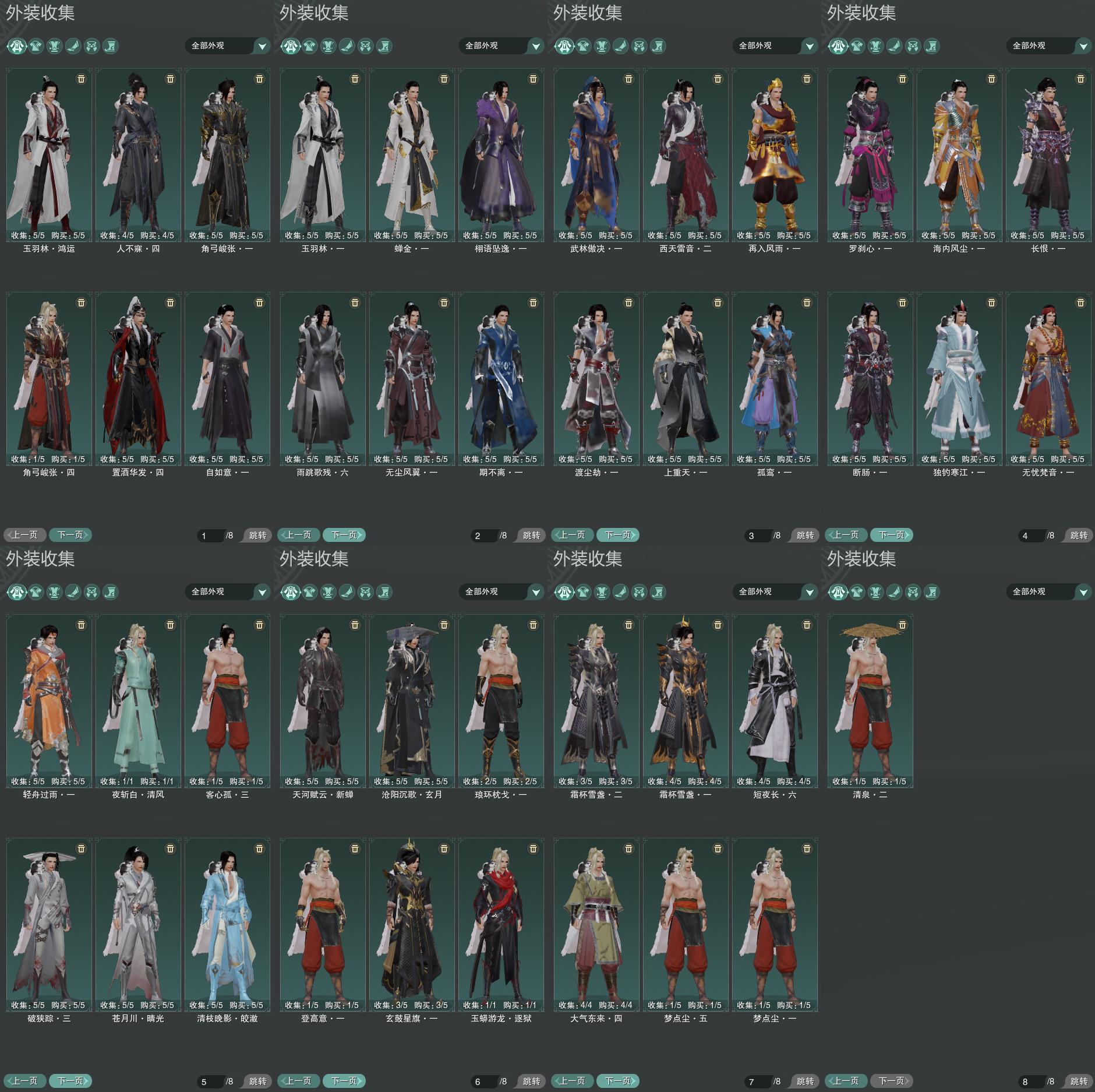Focus the page number field showing 4/8
1095x1092 pixels.
[1032, 536]
